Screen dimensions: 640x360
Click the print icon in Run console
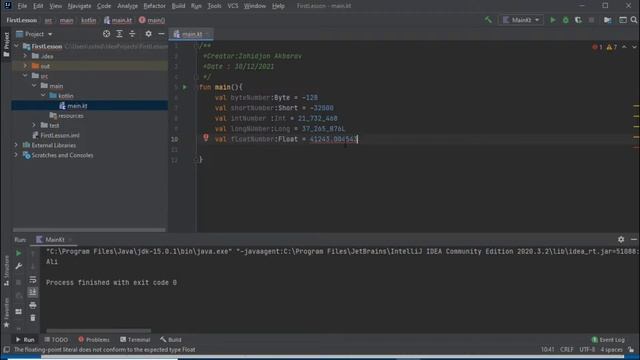click(33, 305)
